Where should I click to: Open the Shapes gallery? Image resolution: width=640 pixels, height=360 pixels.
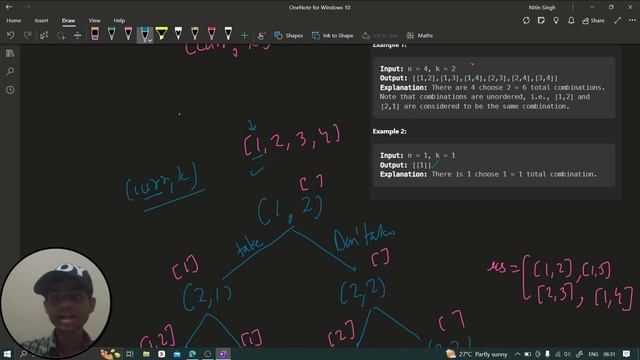pyautogui.click(x=289, y=36)
